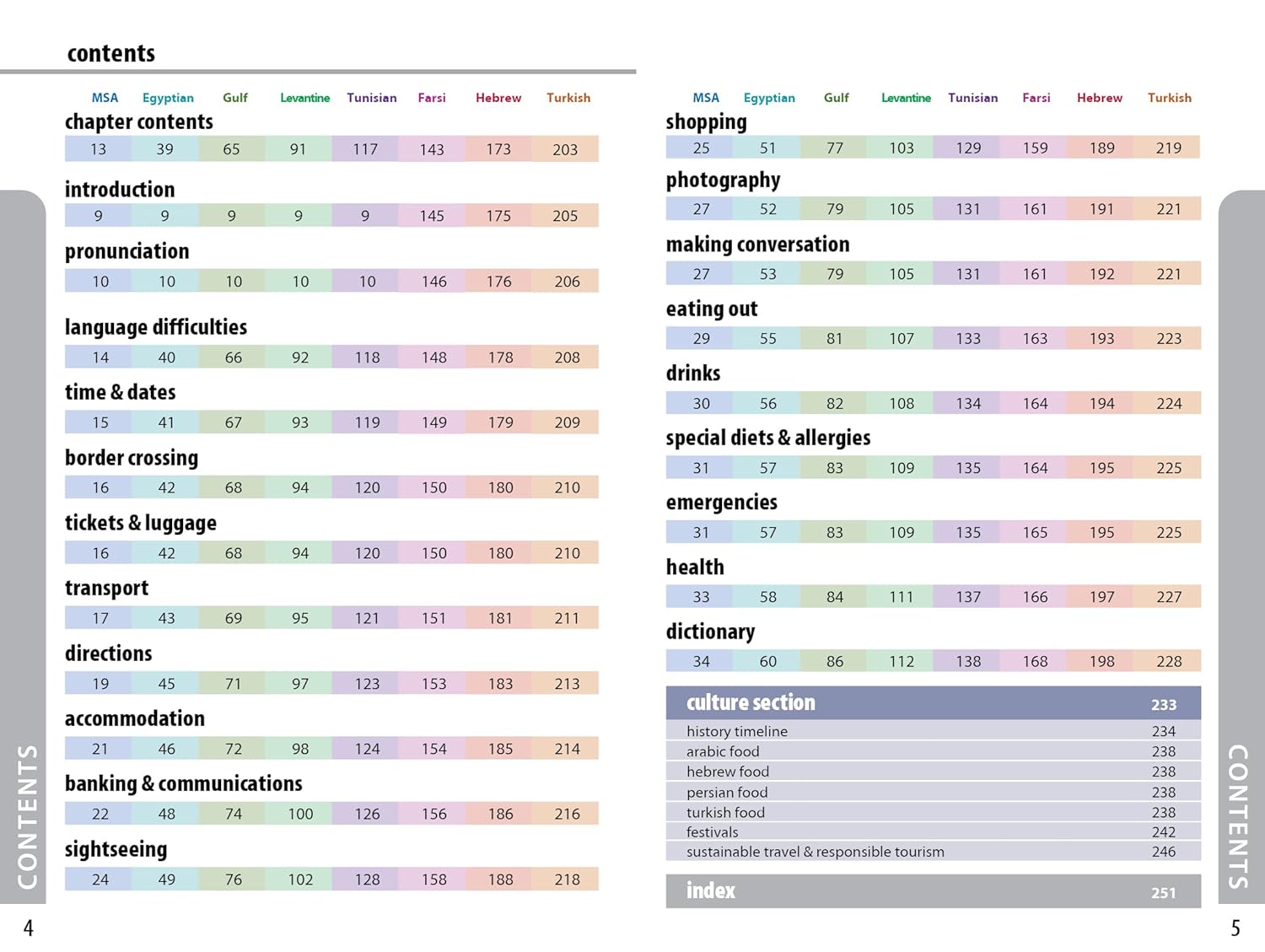This screenshot has height=952, width=1265.
Task: Click the Farsi column header on left page
Action: click(432, 98)
